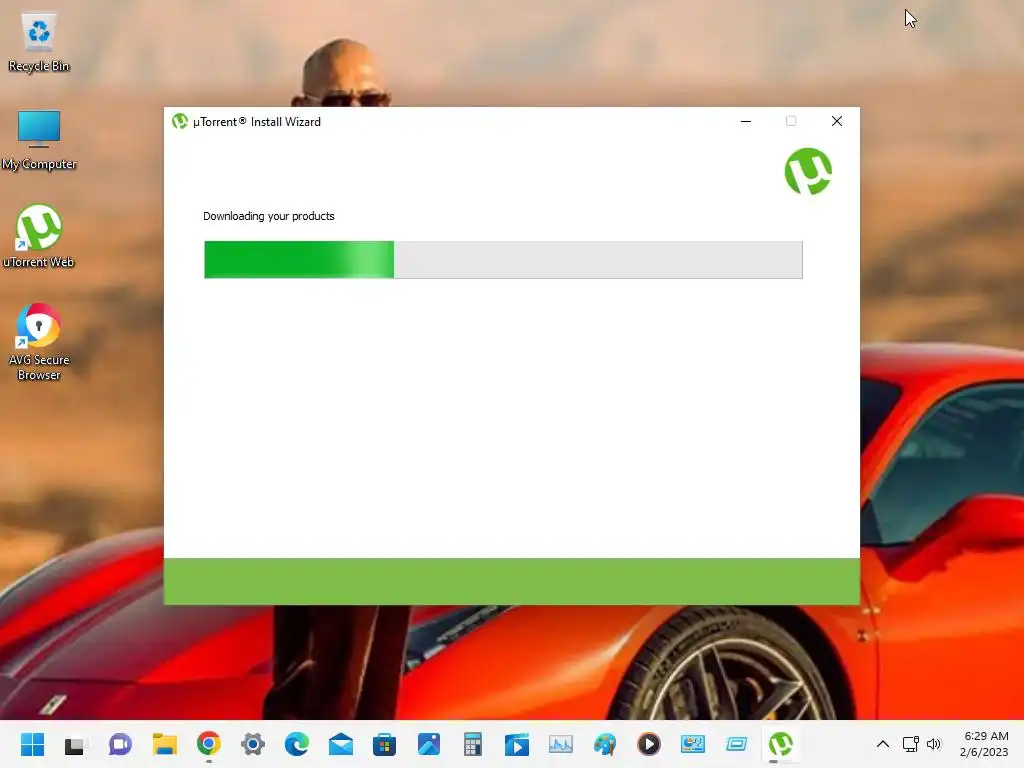Open File Explorer from the taskbar
This screenshot has height=768, width=1024.
click(165, 744)
